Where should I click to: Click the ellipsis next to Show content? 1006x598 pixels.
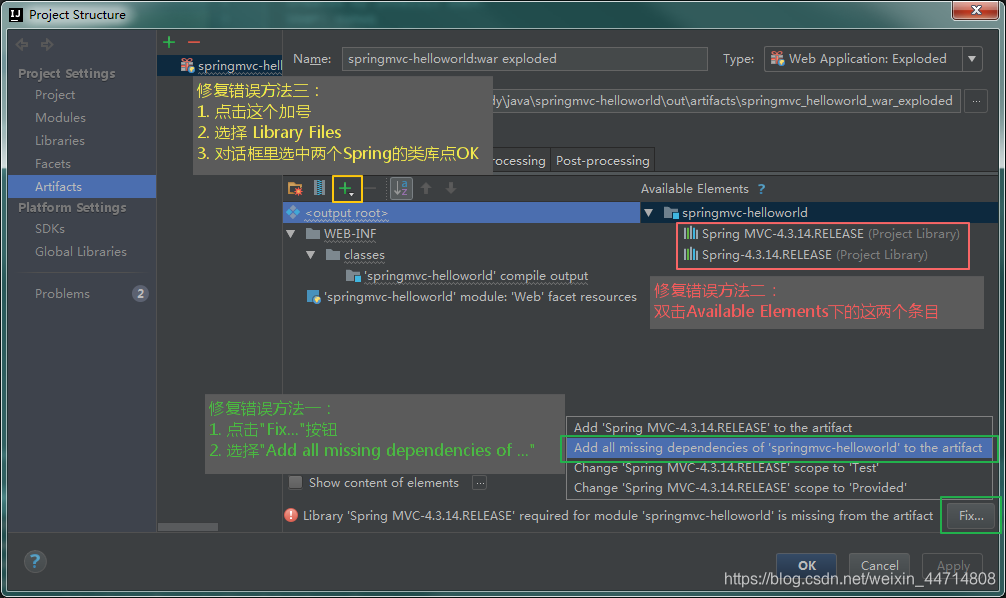coord(479,483)
